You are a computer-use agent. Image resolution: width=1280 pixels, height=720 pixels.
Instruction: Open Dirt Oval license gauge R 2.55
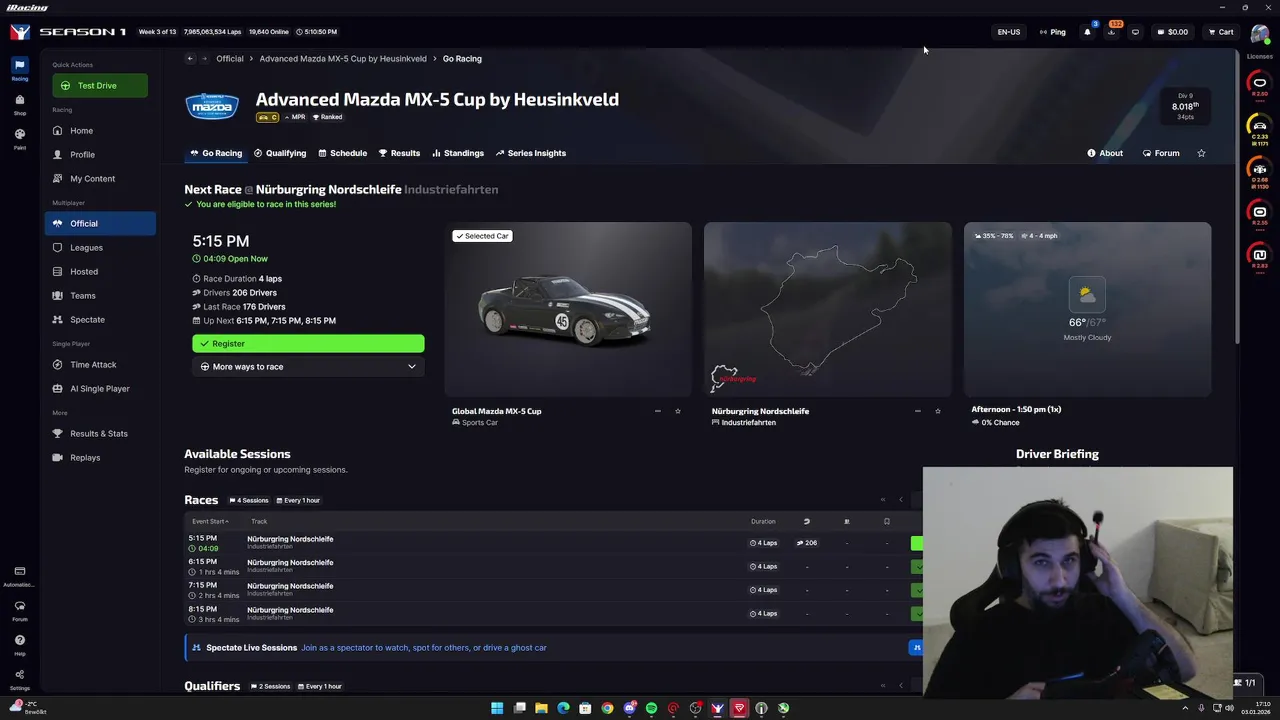[1259, 214]
